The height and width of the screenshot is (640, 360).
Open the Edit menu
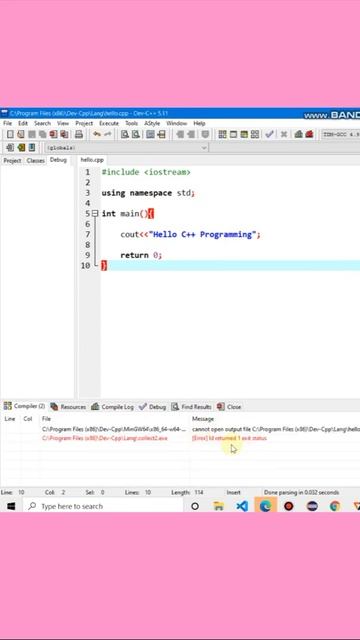(x=23, y=123)
